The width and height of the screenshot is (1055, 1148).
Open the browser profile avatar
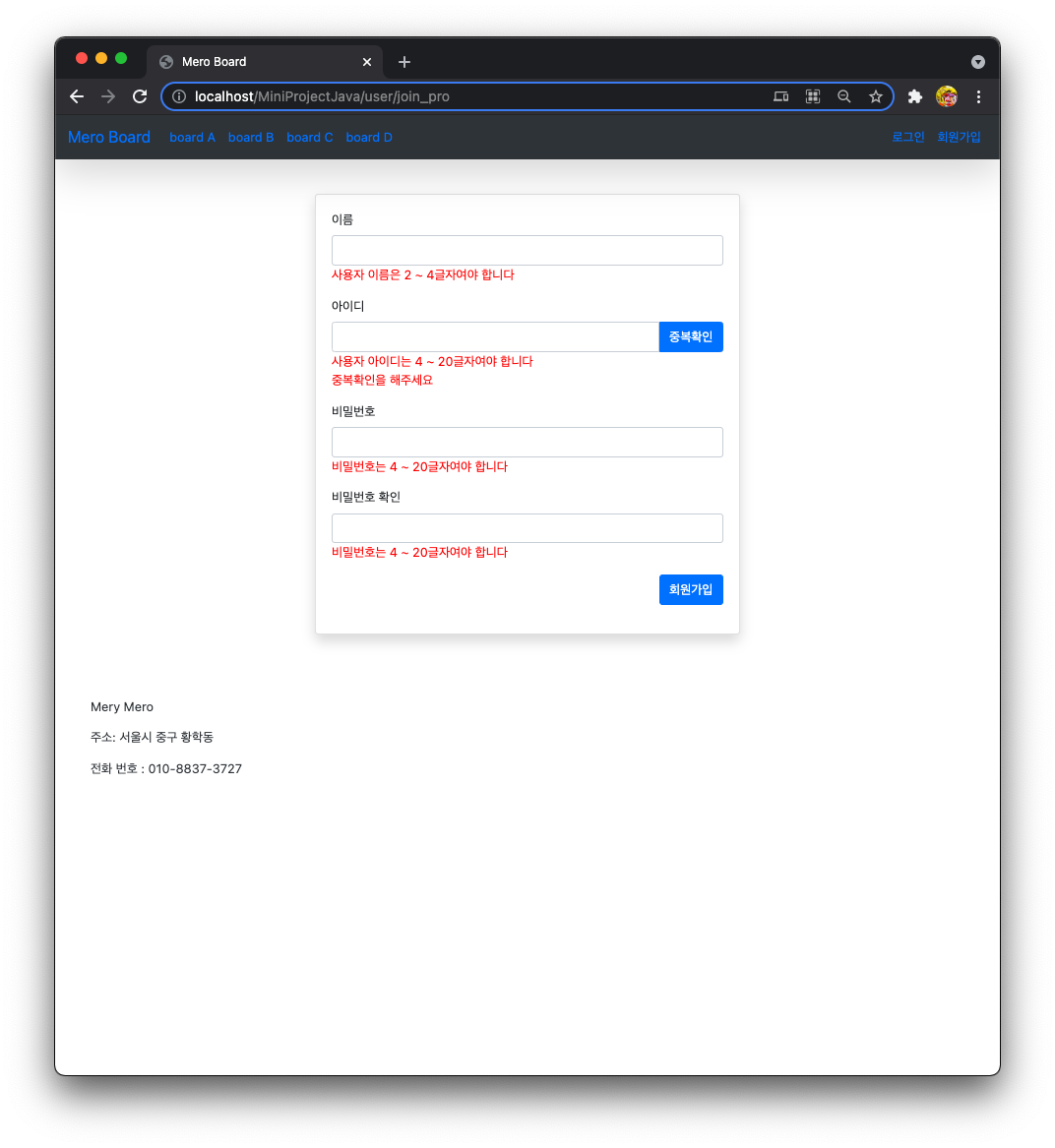pyautogui.click(x=947, y=96)
